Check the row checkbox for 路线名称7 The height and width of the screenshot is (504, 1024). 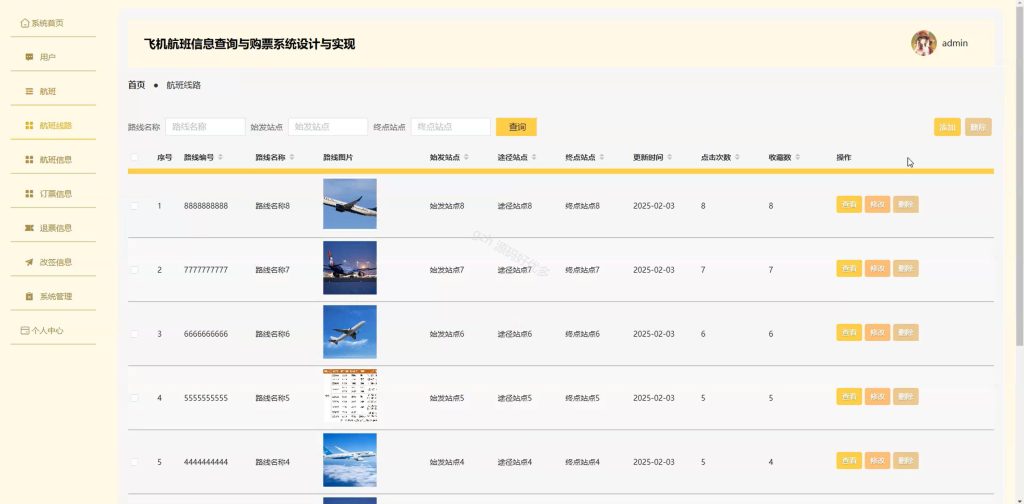(x=135, y=270)
